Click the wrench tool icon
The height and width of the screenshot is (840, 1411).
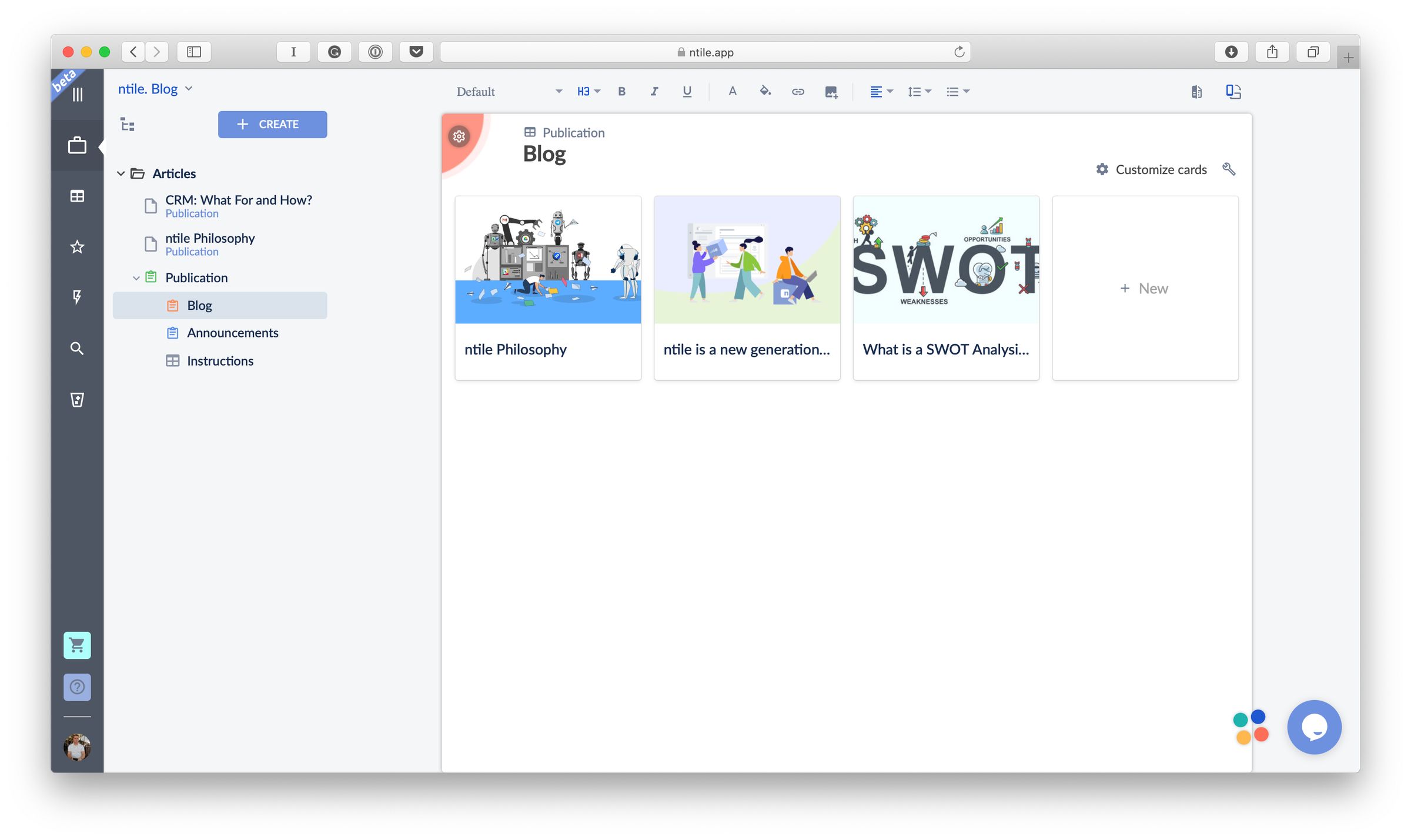[1229, 169]
